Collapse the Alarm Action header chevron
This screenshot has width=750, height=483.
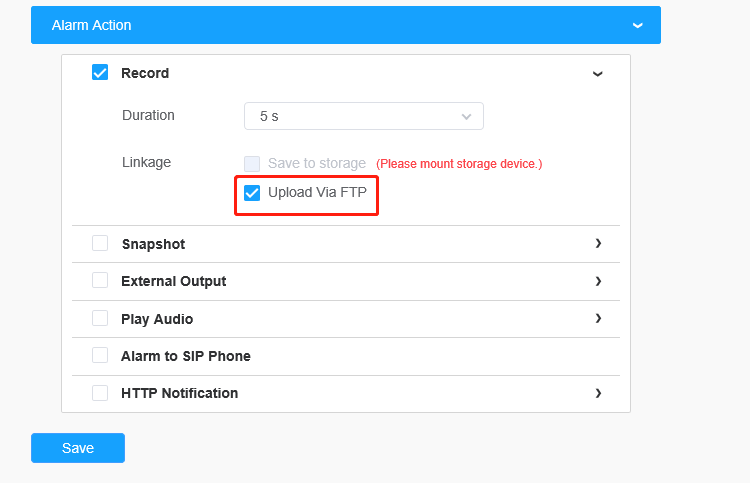[x=637, y=25]
